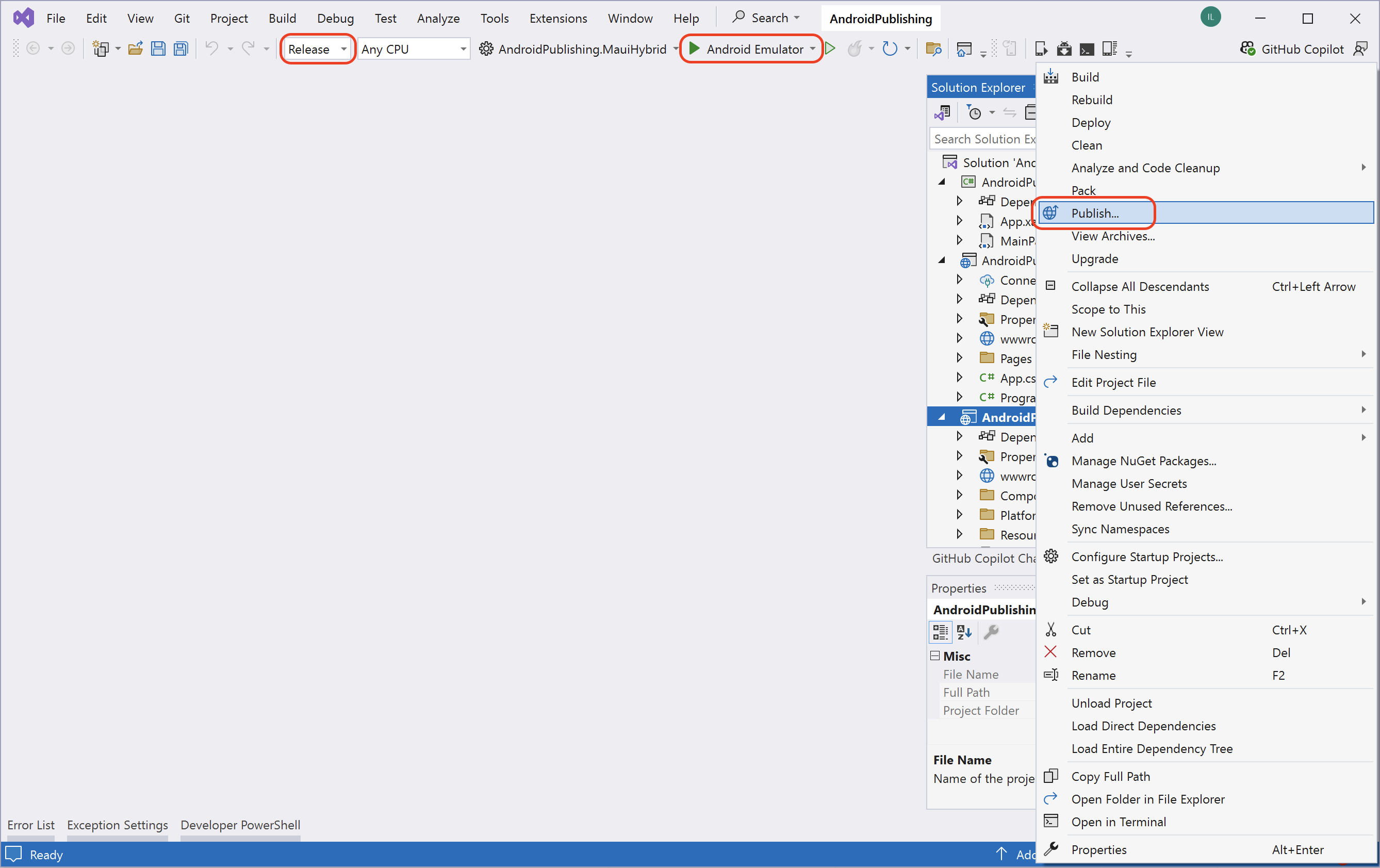Select Clean from the context menu

[x=1206, y=145]
